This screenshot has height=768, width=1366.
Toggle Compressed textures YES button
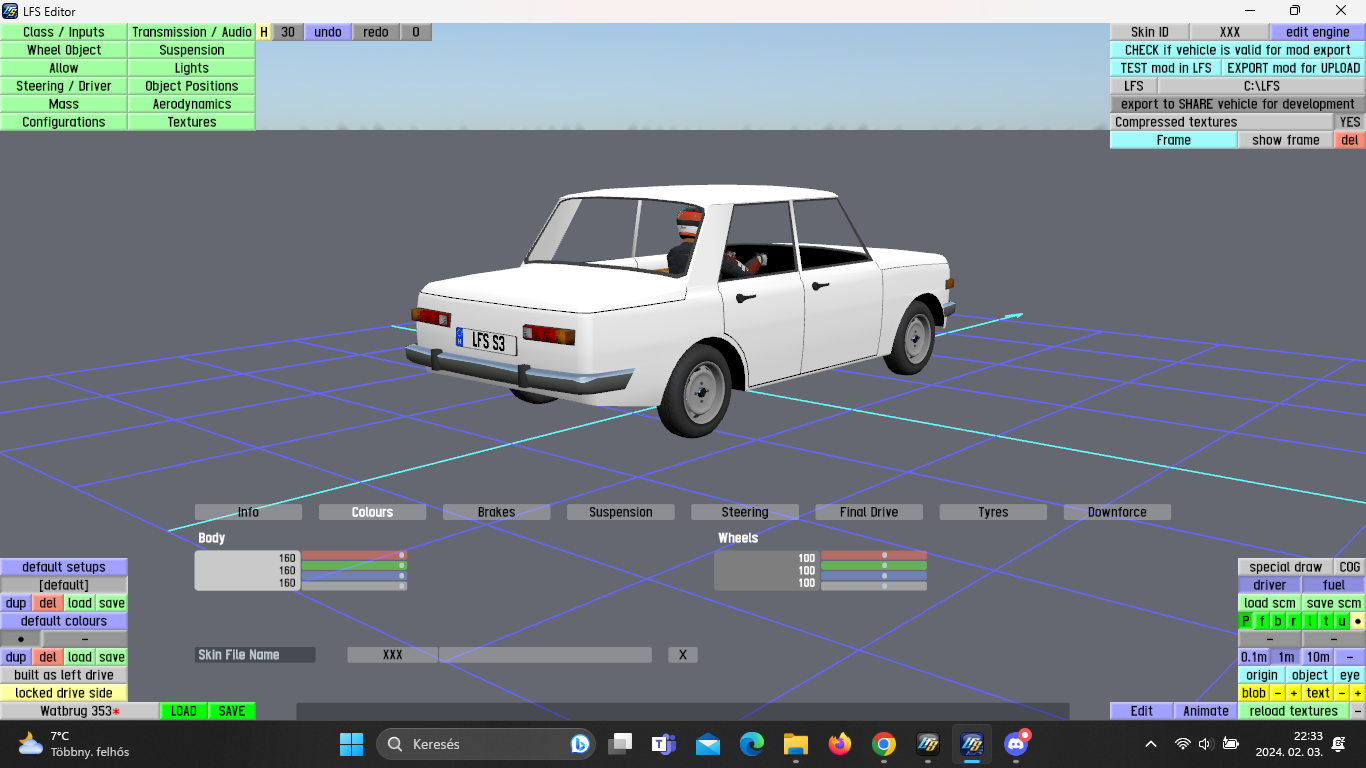tap(1350, 122)
